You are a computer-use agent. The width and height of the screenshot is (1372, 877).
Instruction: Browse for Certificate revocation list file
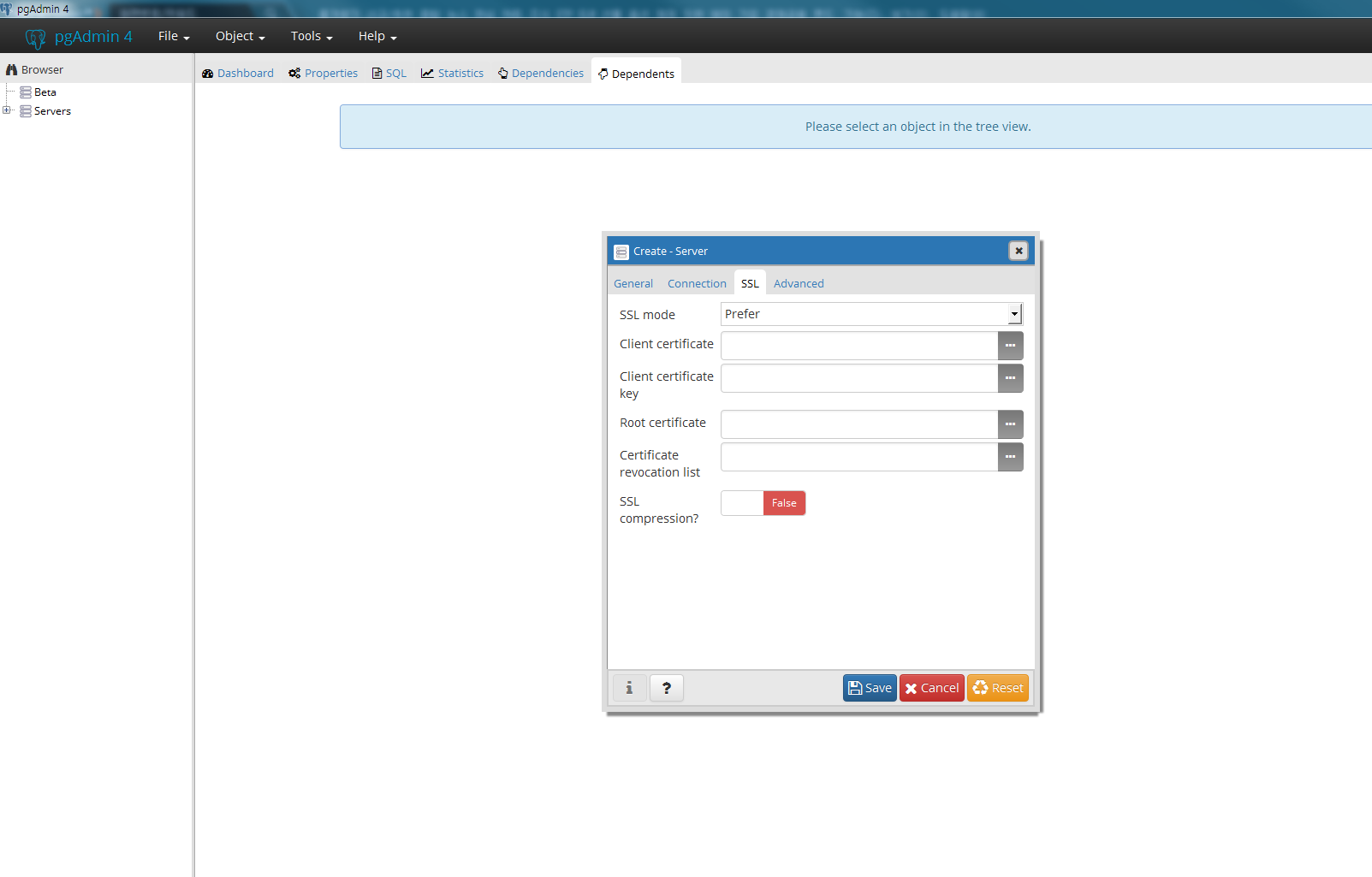coord(1010,457)
